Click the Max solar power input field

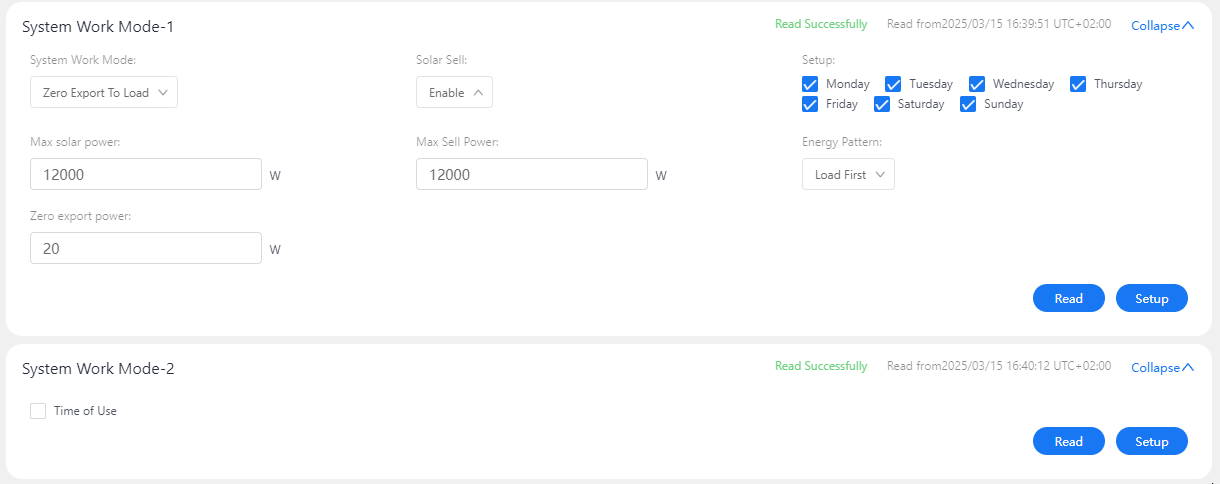point(146,174)
